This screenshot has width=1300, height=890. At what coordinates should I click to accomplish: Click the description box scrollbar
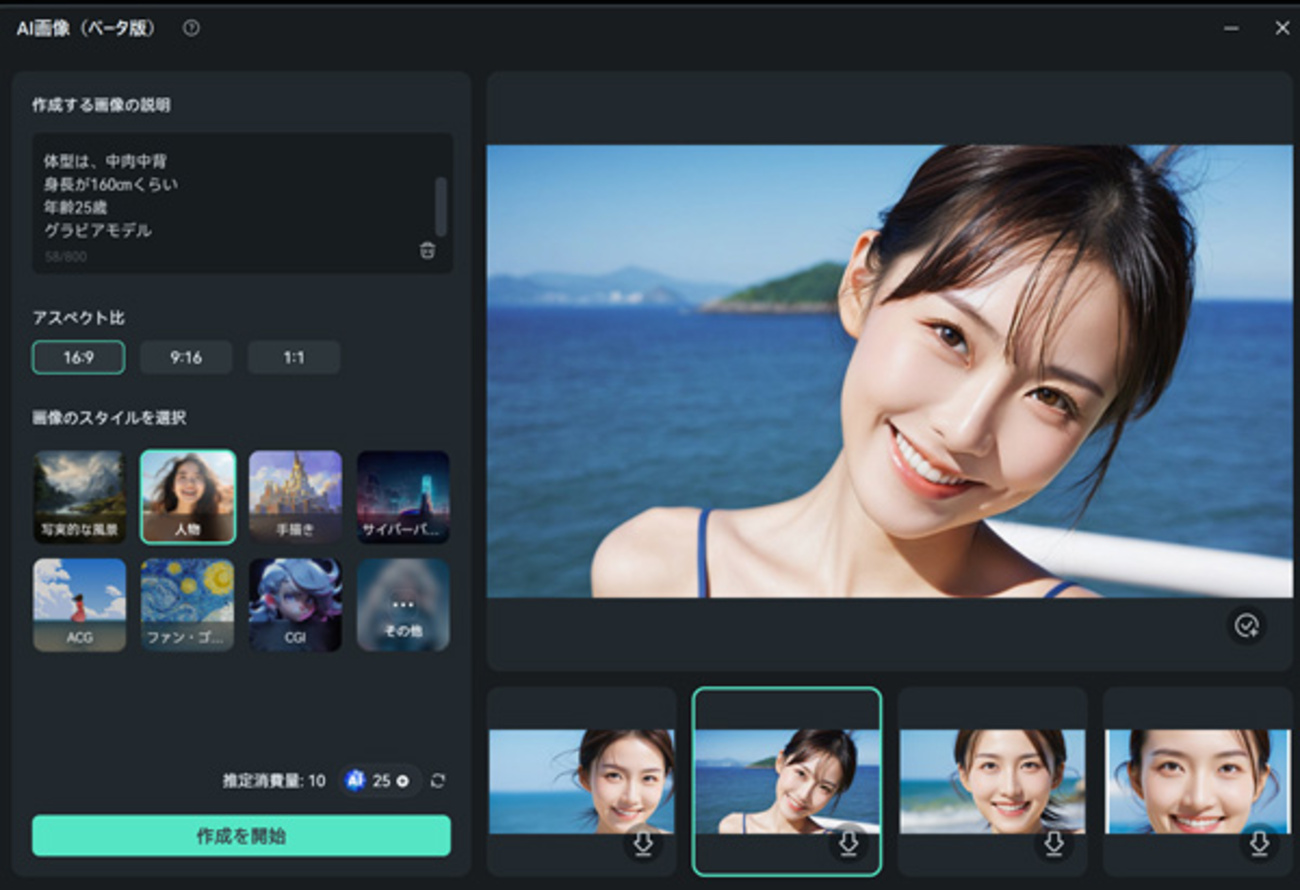[x=441, y=206]
